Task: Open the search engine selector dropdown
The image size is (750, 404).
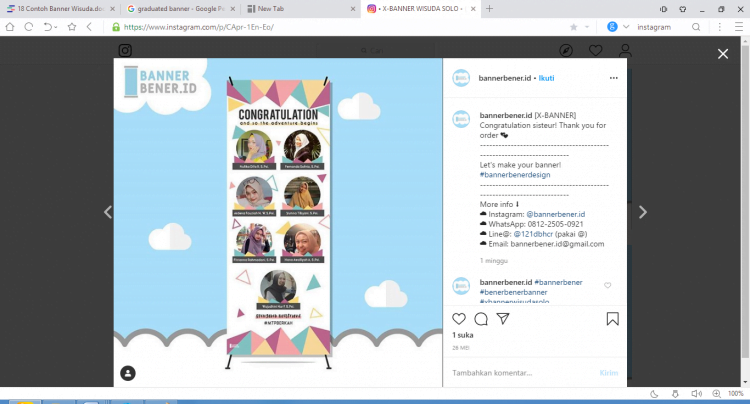Action: point(626,27)
